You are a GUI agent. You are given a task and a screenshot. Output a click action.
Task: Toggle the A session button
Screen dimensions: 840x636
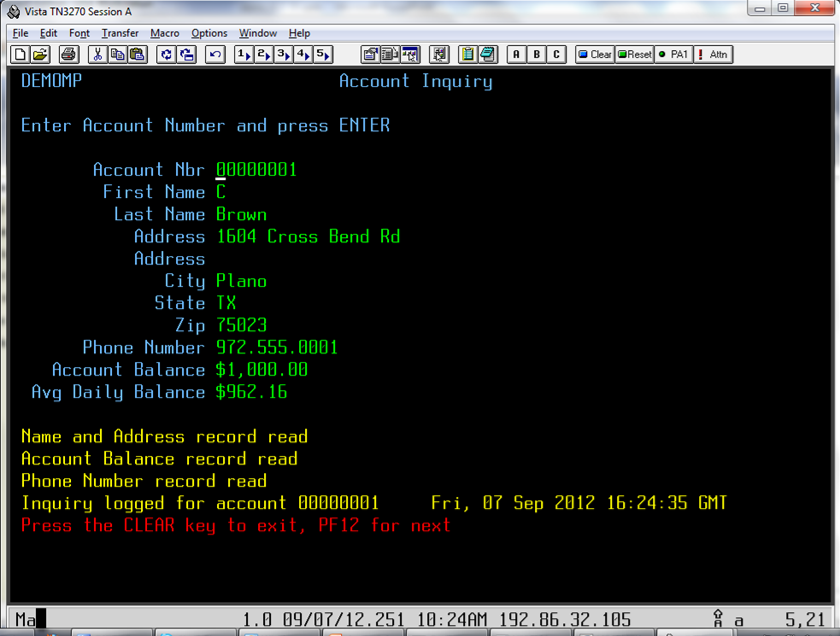(x=516, y=54)
